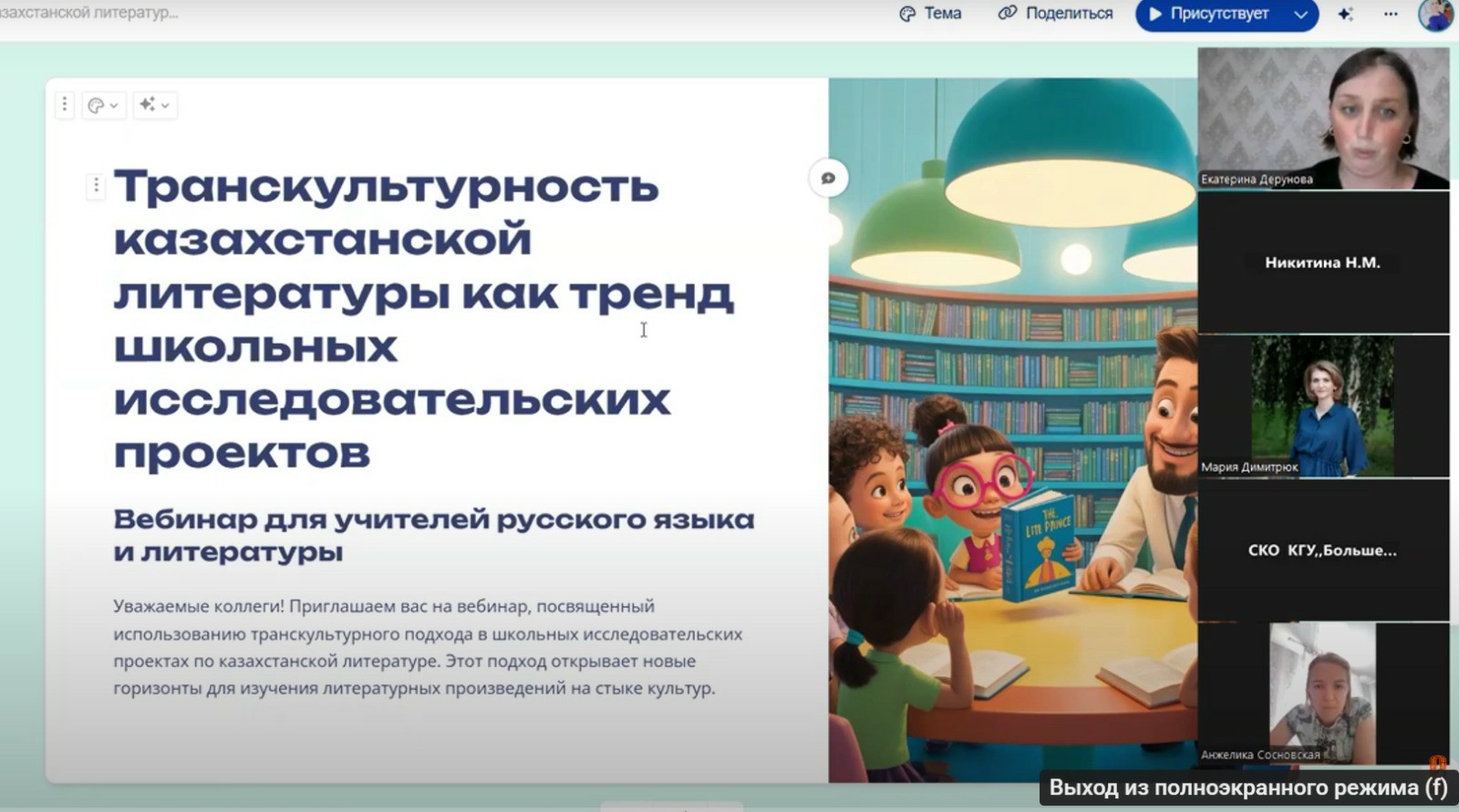Select Екатерина Дерунова video tile

(x=1322, y=118)
